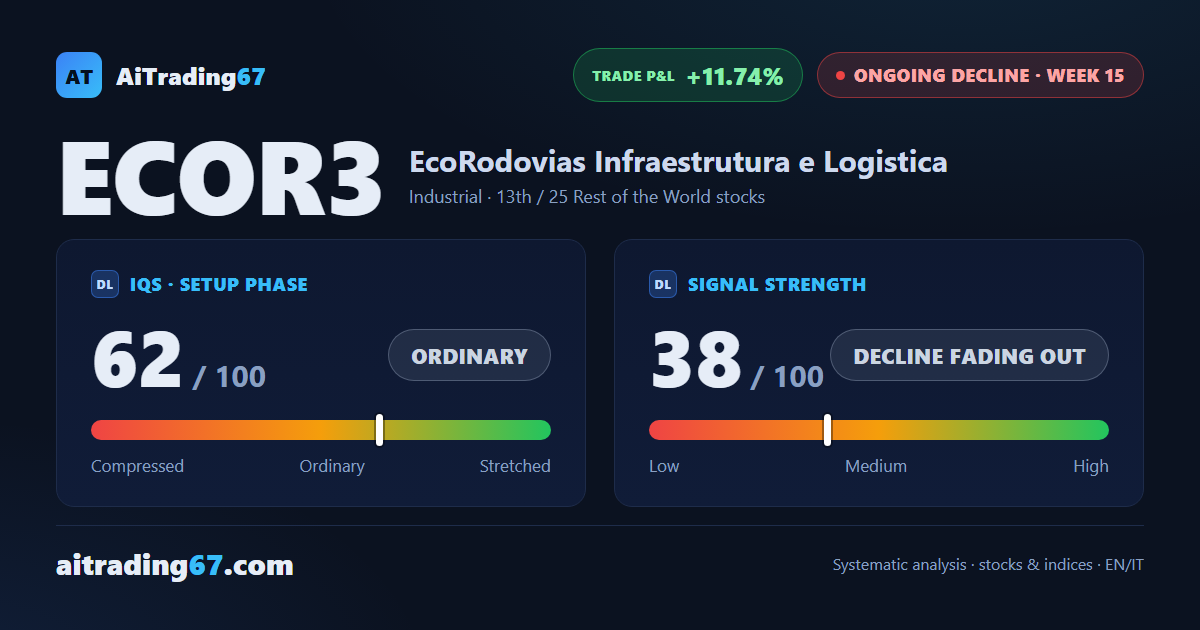Click the Trade P&L +11.74% pill
The width and height of the screenshot is (1200, 630).
(x=688, y=75)
